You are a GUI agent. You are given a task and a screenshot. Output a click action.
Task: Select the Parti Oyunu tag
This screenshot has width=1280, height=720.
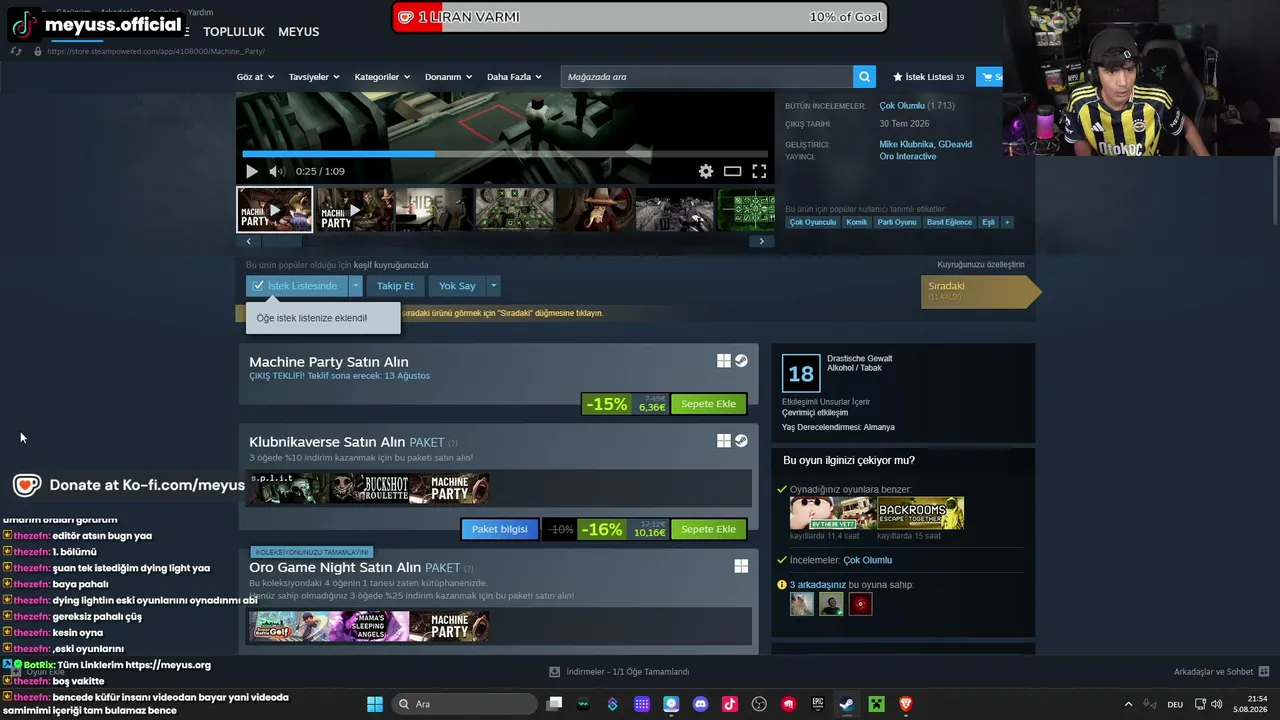click(897, 222)
